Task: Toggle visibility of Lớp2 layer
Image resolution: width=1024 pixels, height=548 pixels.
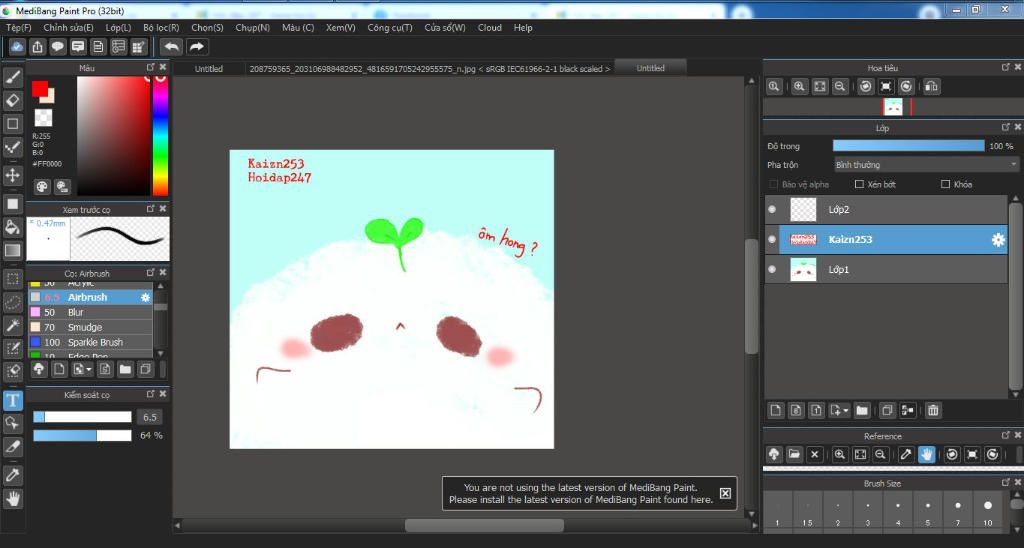Action: [773, 210]
